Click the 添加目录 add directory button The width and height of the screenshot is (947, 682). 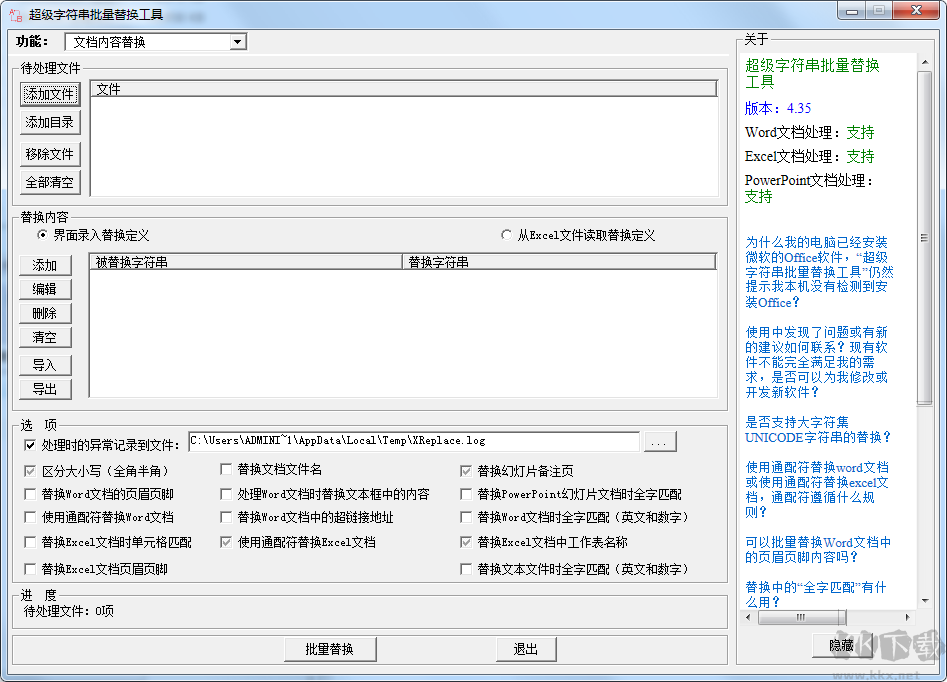point(49,122)
